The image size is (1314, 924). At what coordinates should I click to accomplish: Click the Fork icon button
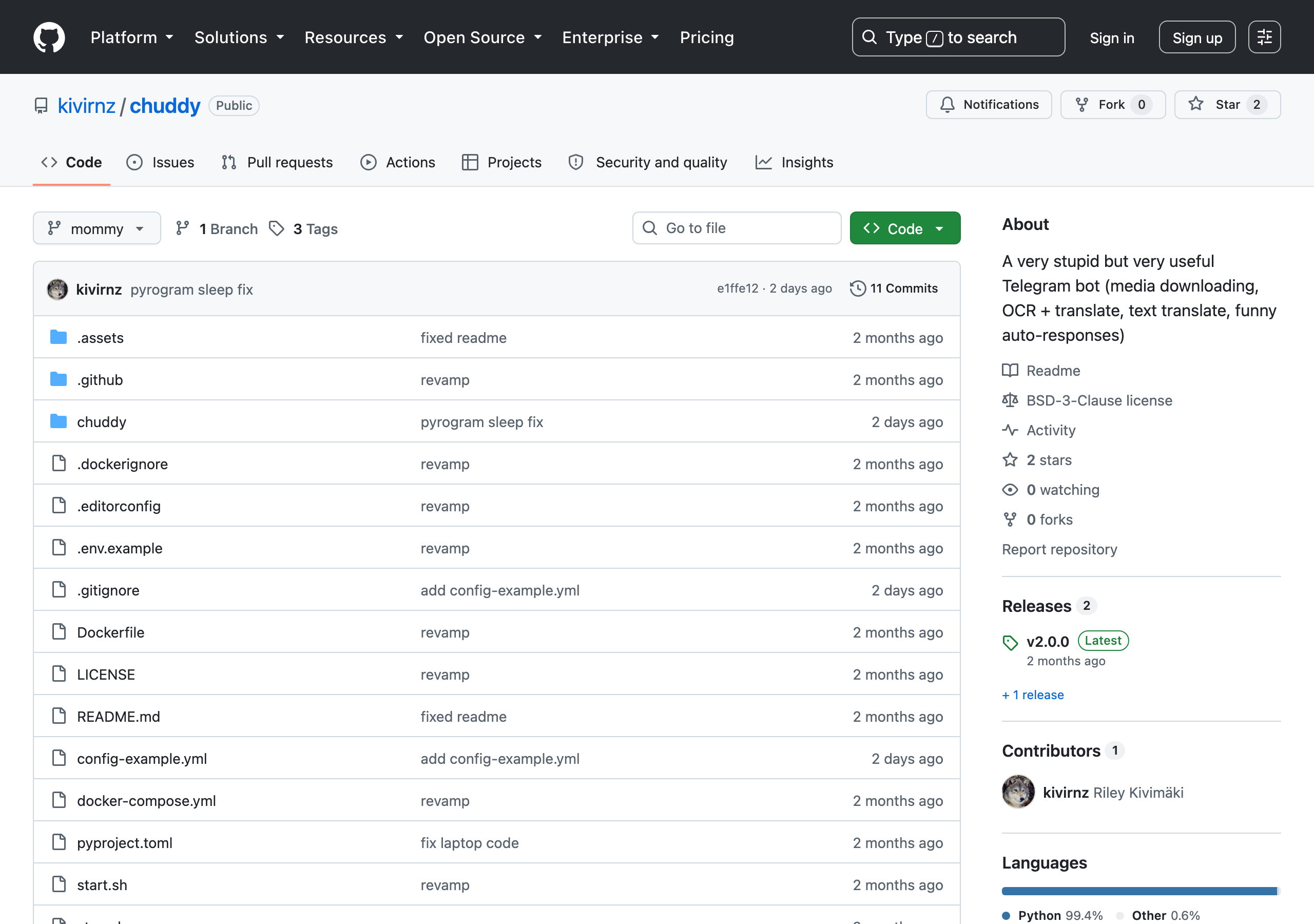pos(1081,105)
